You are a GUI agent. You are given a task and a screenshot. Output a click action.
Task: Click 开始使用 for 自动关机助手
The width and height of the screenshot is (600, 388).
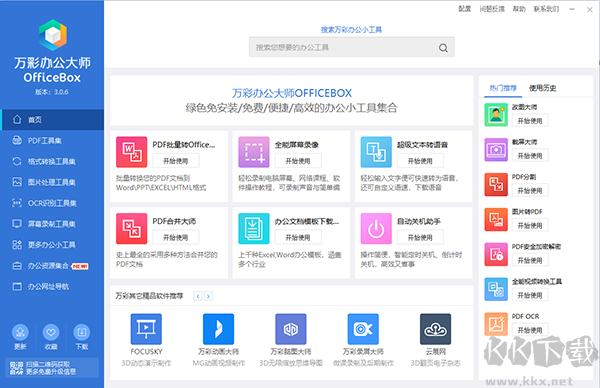click(420, 238)
